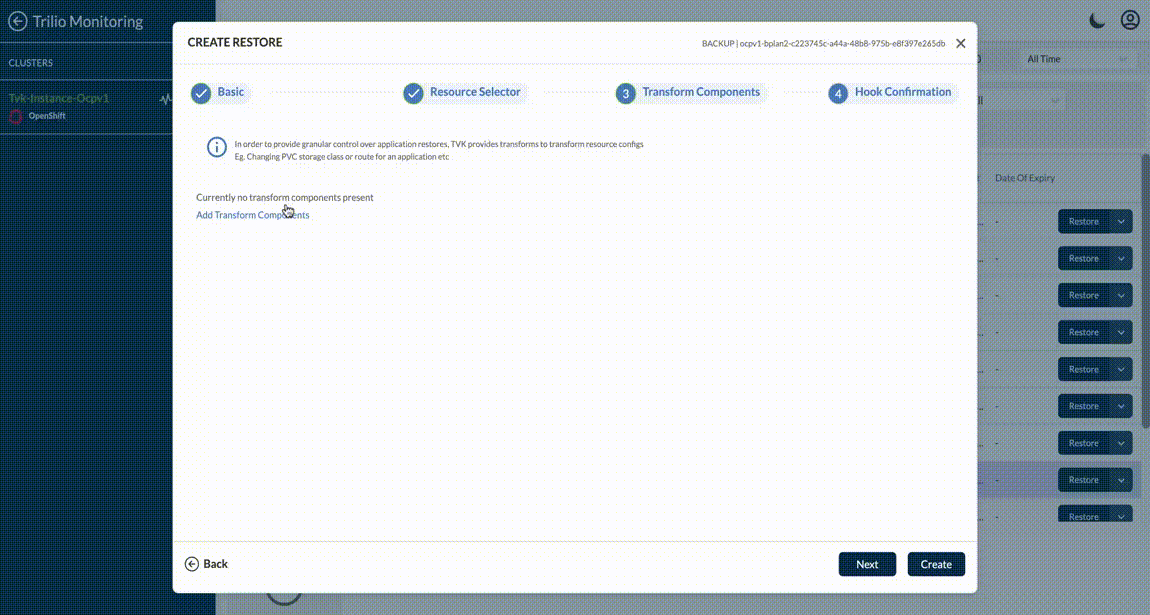Expand the highlighted row's Restore dropdown arrow
The image size is (1150, 615).
click(x=1121, y=480)
